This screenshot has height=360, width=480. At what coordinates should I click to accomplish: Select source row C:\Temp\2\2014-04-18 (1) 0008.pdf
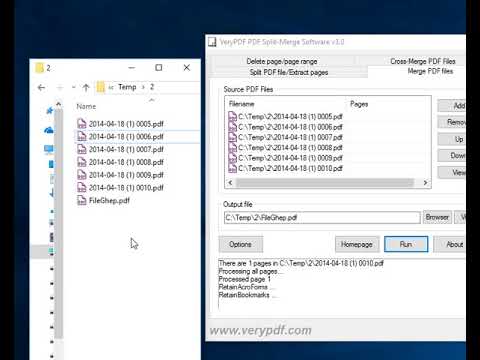[285, 147]
